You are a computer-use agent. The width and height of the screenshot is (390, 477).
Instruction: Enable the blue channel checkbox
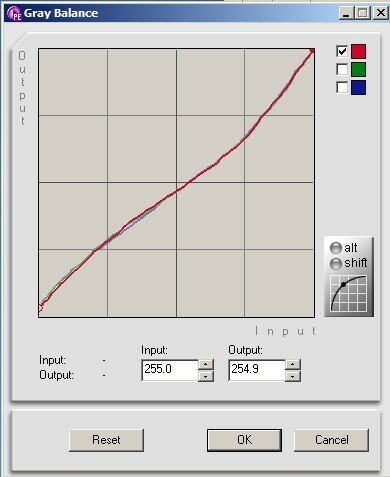tap(342, 87)
